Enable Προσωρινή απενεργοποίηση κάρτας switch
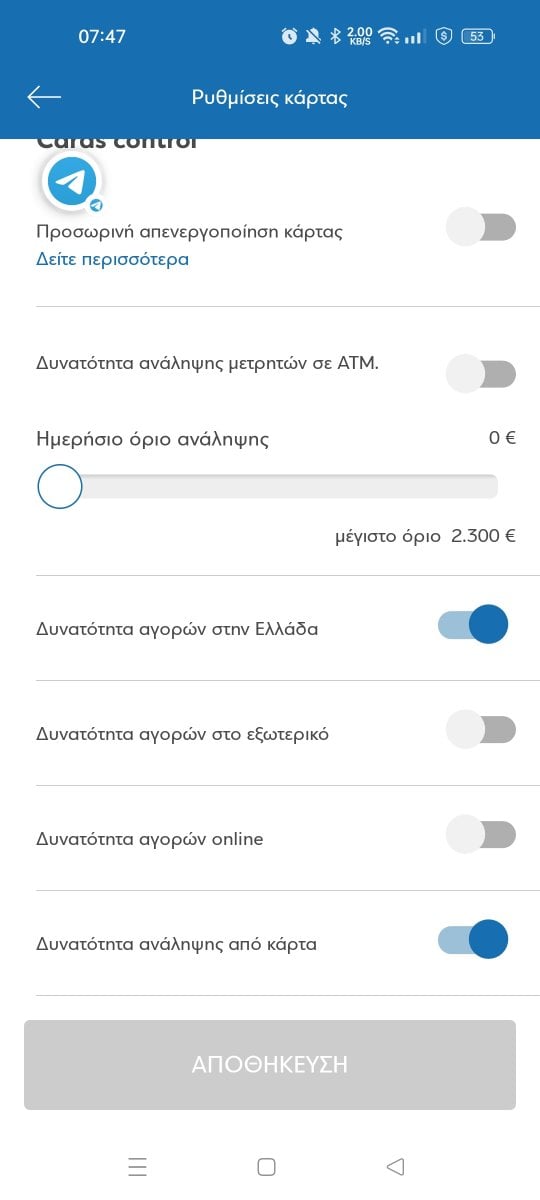540x1200 pixels. (481, 227)
